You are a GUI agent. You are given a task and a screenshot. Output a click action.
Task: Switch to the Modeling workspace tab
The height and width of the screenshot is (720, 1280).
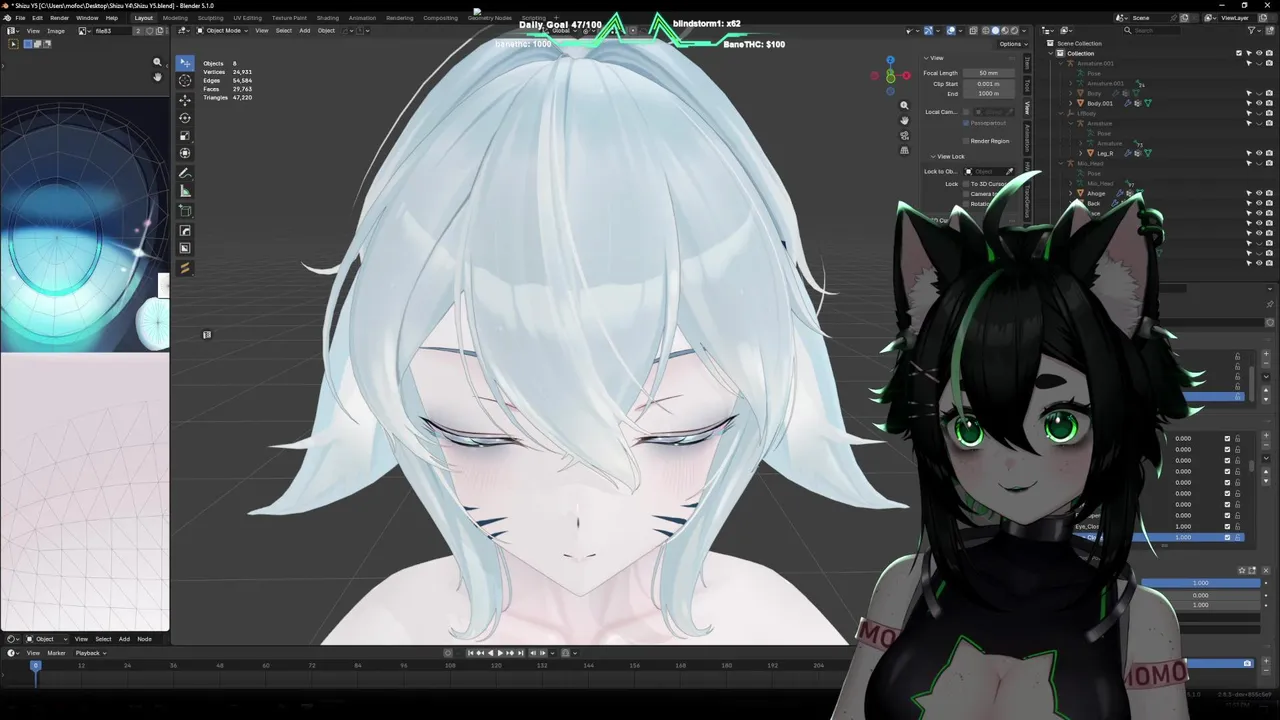[x=175, y=18]
